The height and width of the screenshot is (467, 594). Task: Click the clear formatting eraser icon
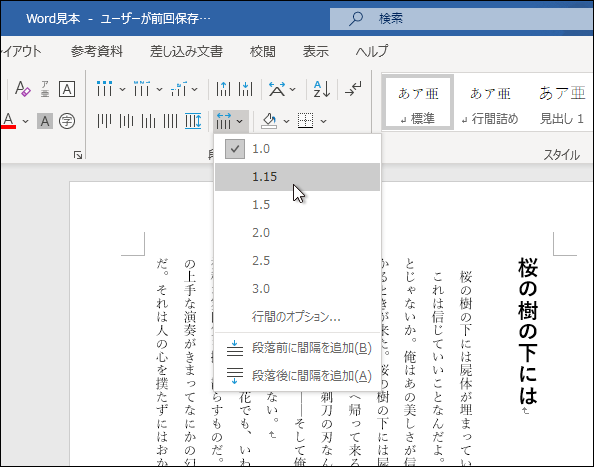tap(22, 89)
